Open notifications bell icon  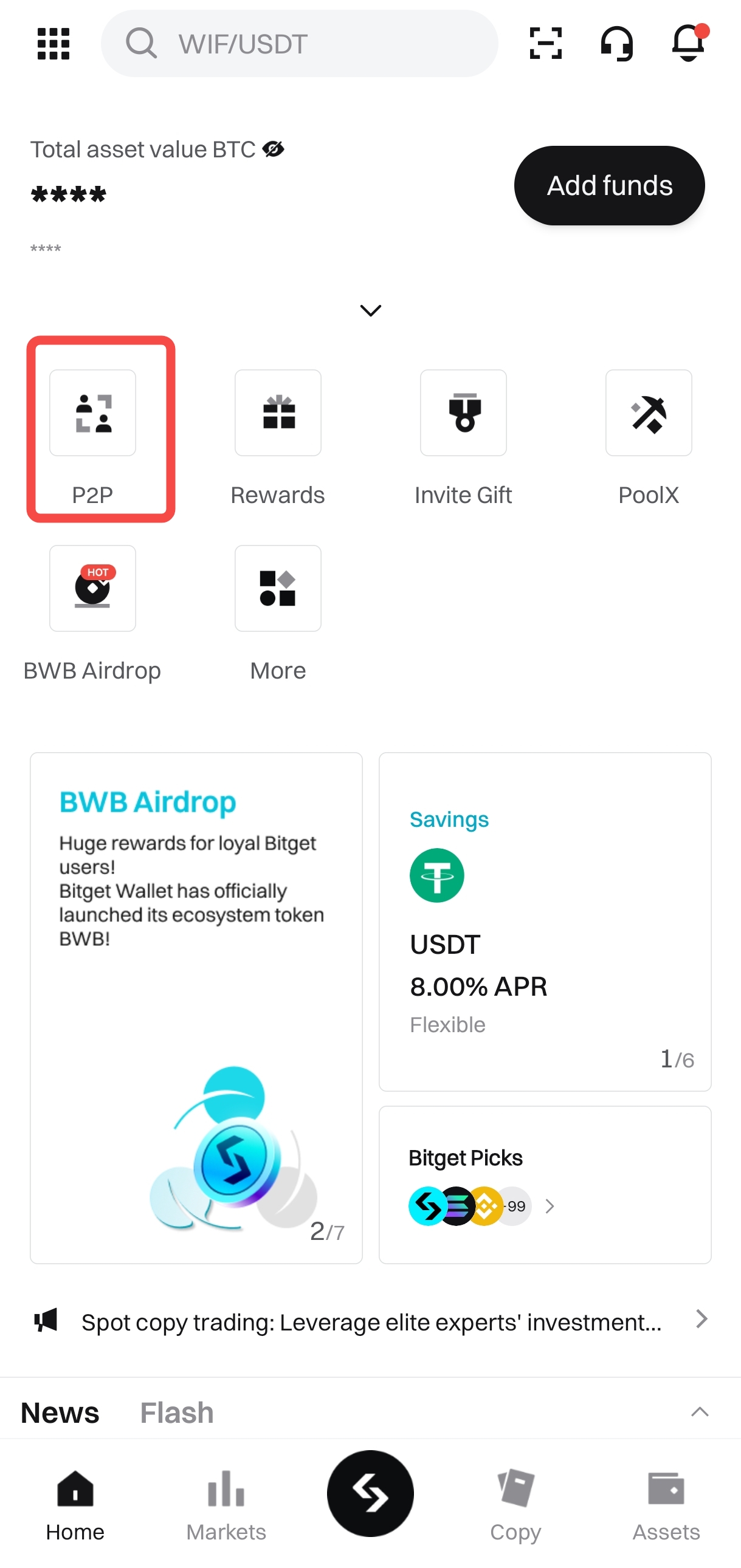[690, 43]
